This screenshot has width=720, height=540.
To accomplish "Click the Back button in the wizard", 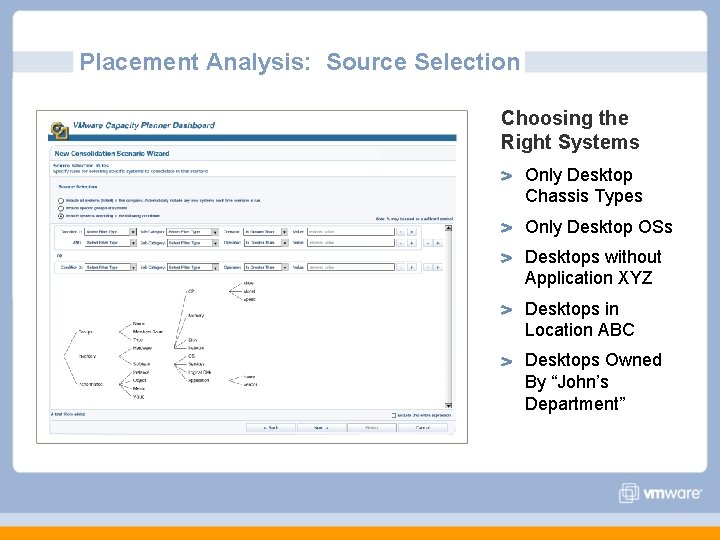I will [271, 428].
